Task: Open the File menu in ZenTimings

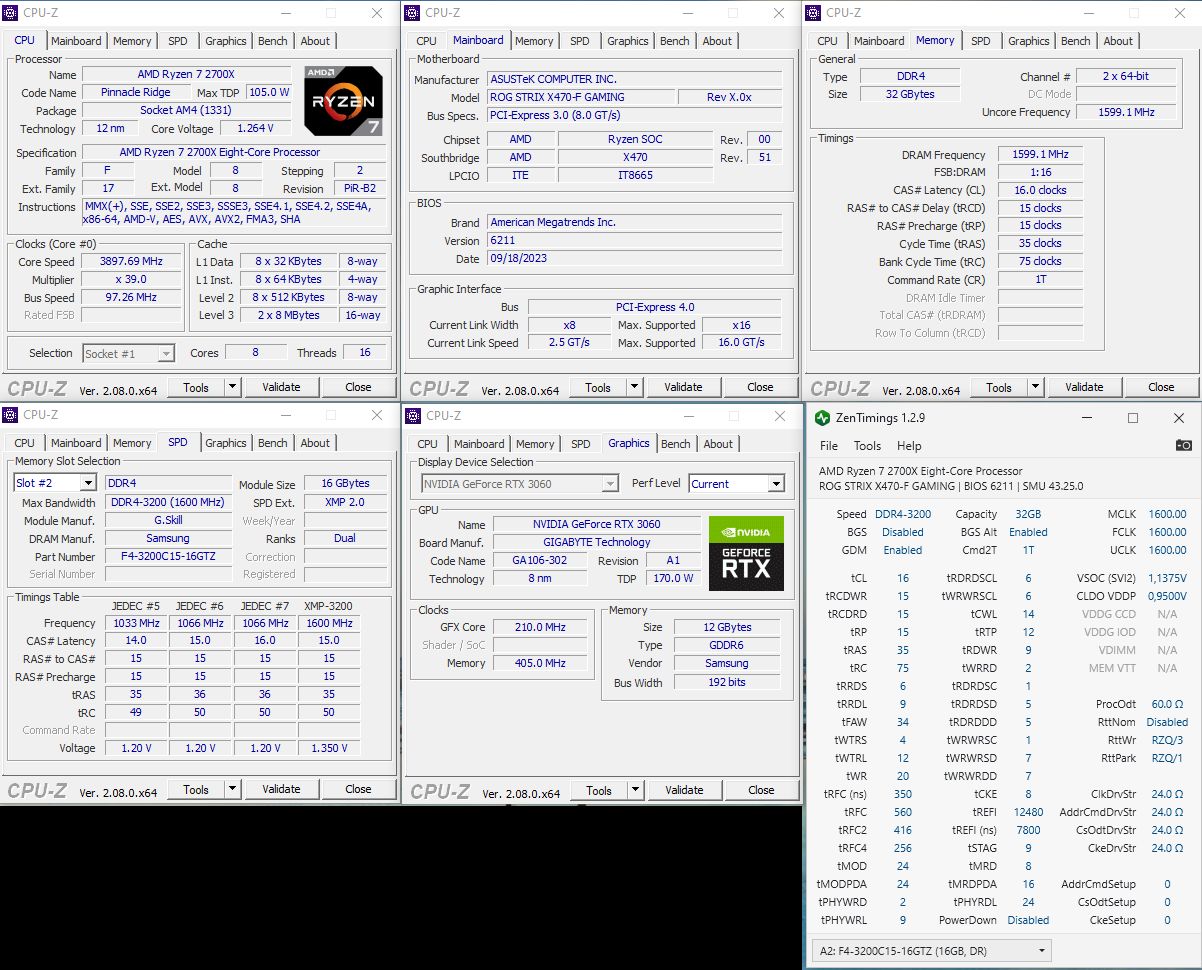Action: coord(829,446)
